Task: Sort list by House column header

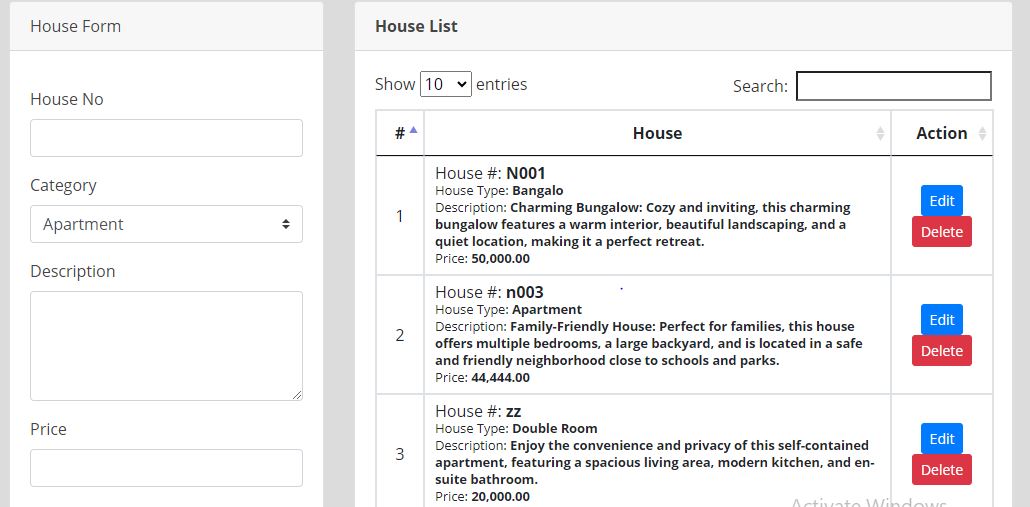Action: 657,133
